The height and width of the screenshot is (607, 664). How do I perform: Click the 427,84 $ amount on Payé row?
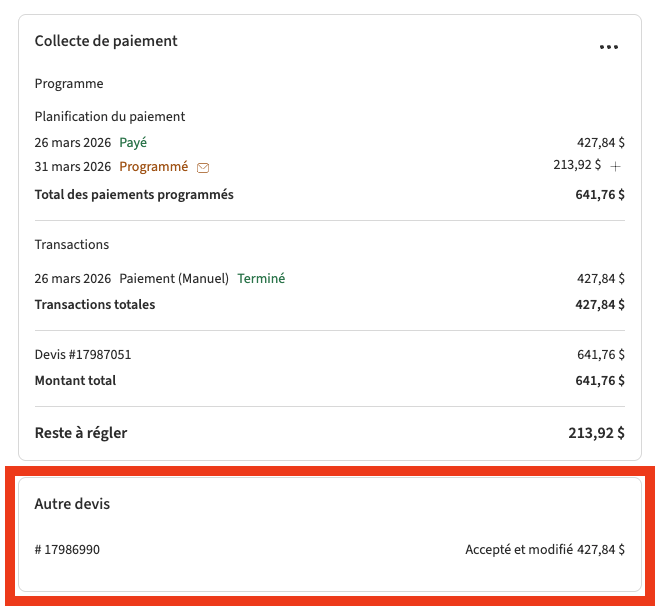600,142
